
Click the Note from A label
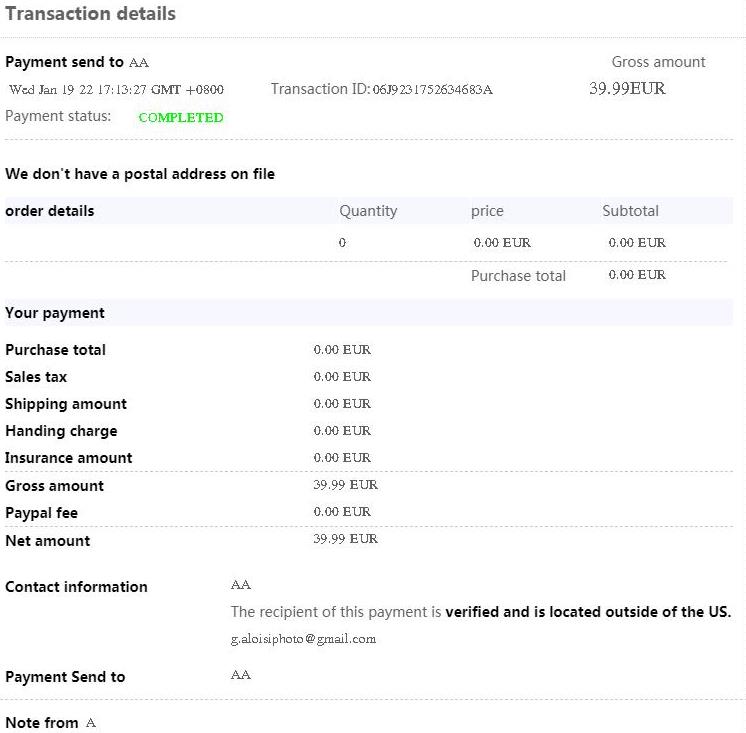click(50, 722)
